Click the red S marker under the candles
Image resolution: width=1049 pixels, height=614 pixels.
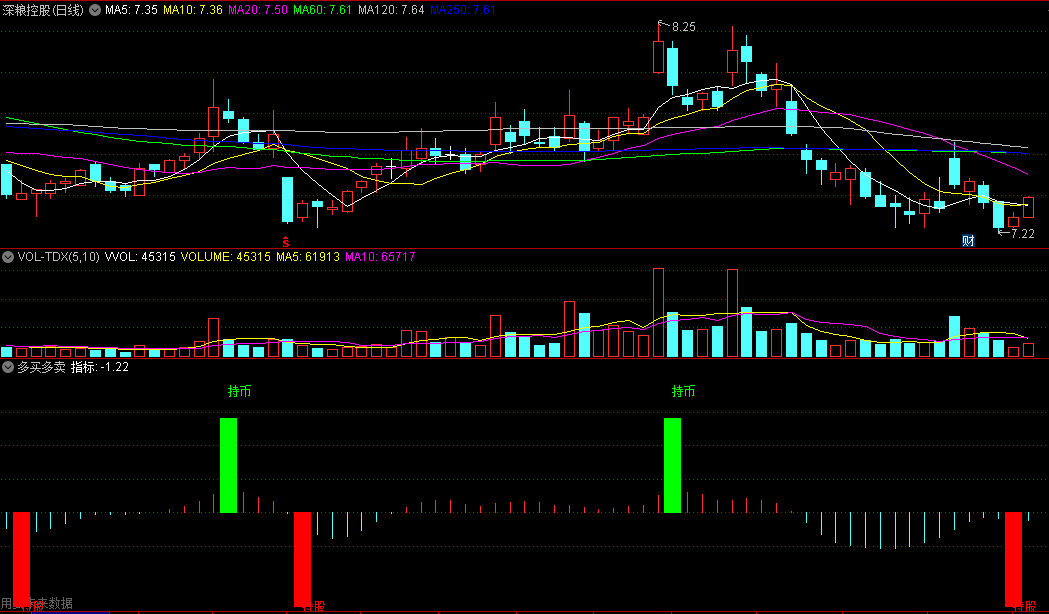coord(286,241)
